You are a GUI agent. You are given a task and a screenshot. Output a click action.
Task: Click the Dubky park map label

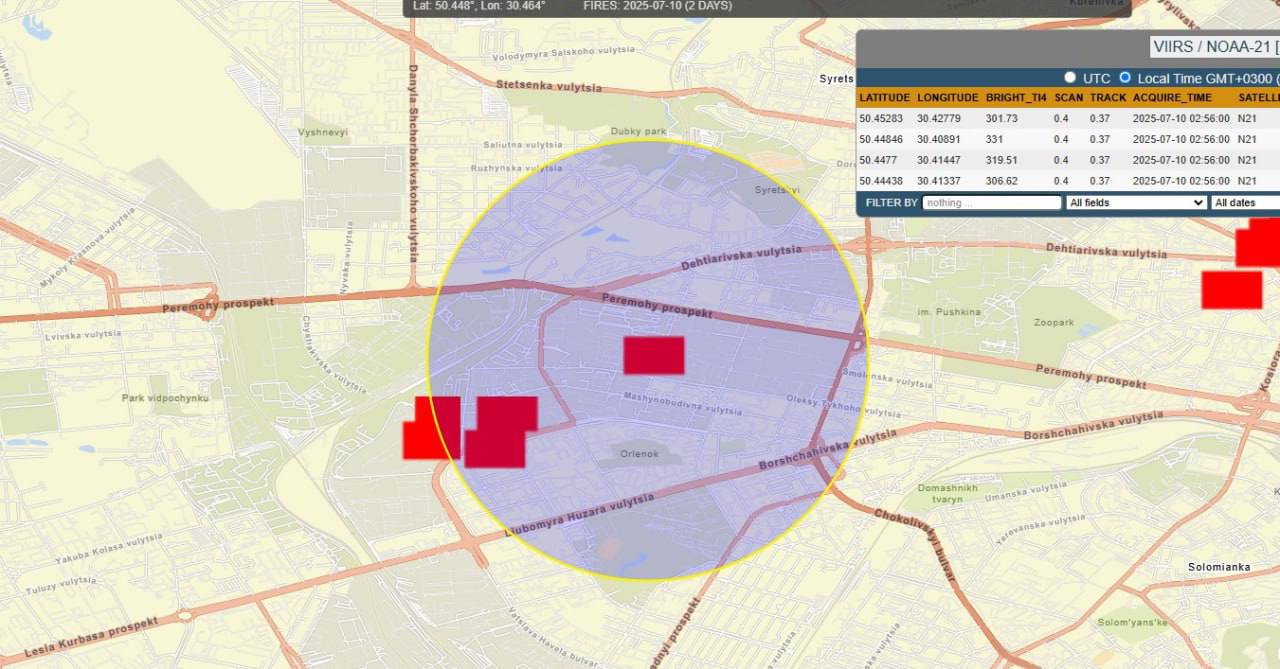tap(638, 131)
